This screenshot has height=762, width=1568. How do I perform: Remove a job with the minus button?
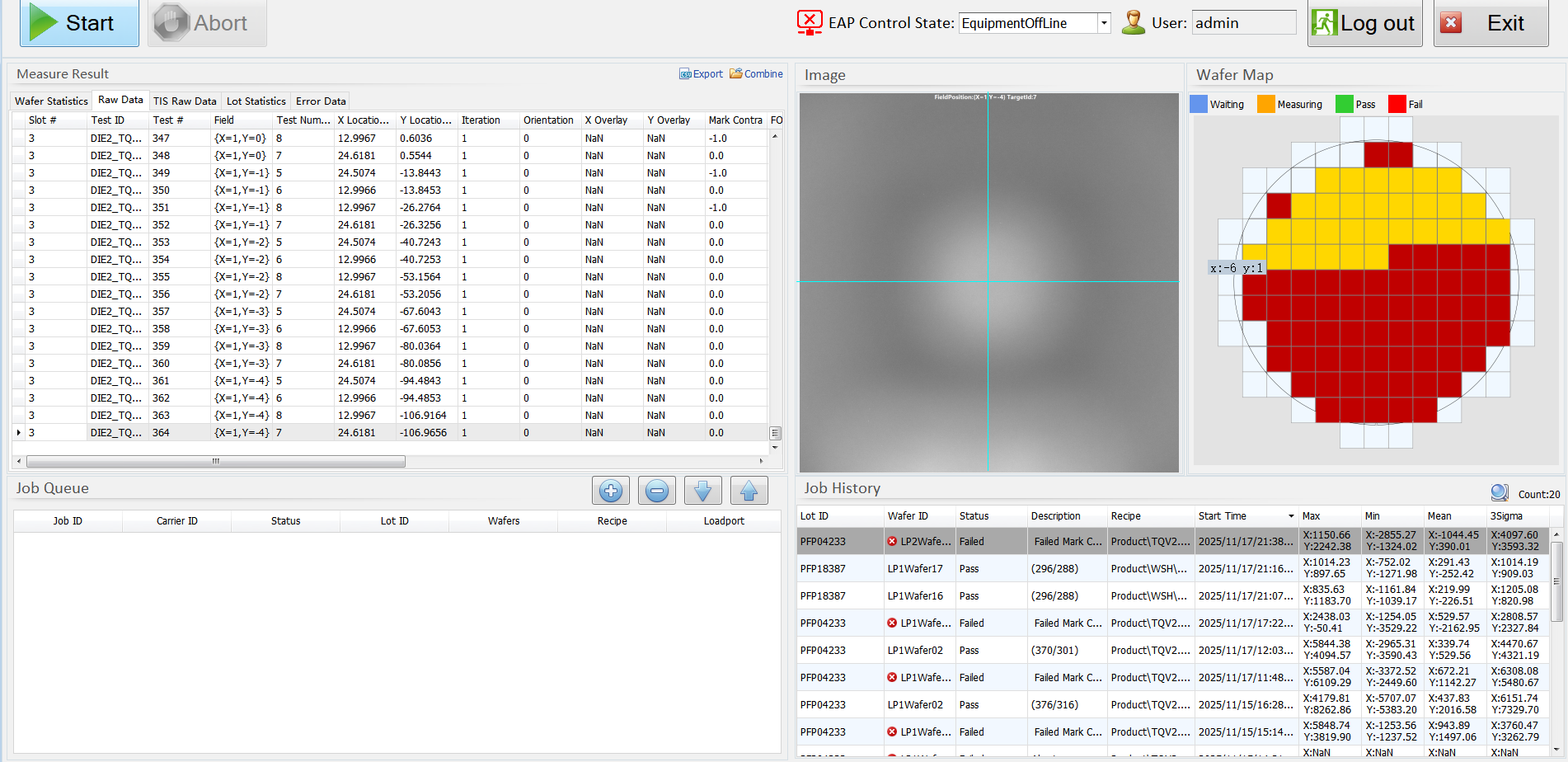(656, 491)
